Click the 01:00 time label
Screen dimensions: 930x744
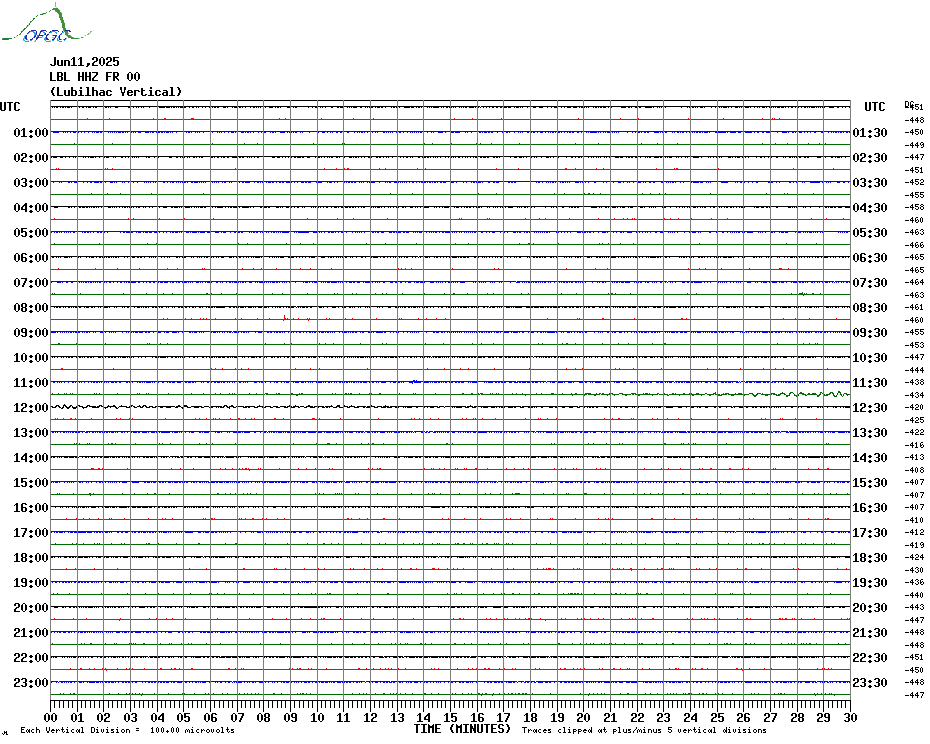pos(31,132)
